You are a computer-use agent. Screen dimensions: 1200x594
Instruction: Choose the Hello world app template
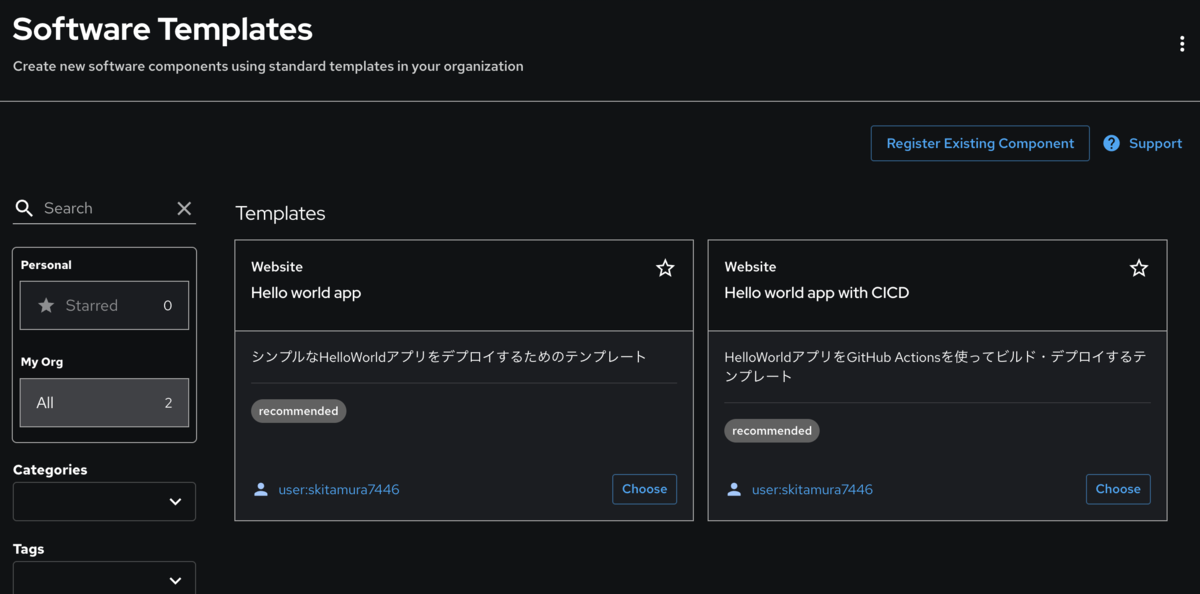644,489
